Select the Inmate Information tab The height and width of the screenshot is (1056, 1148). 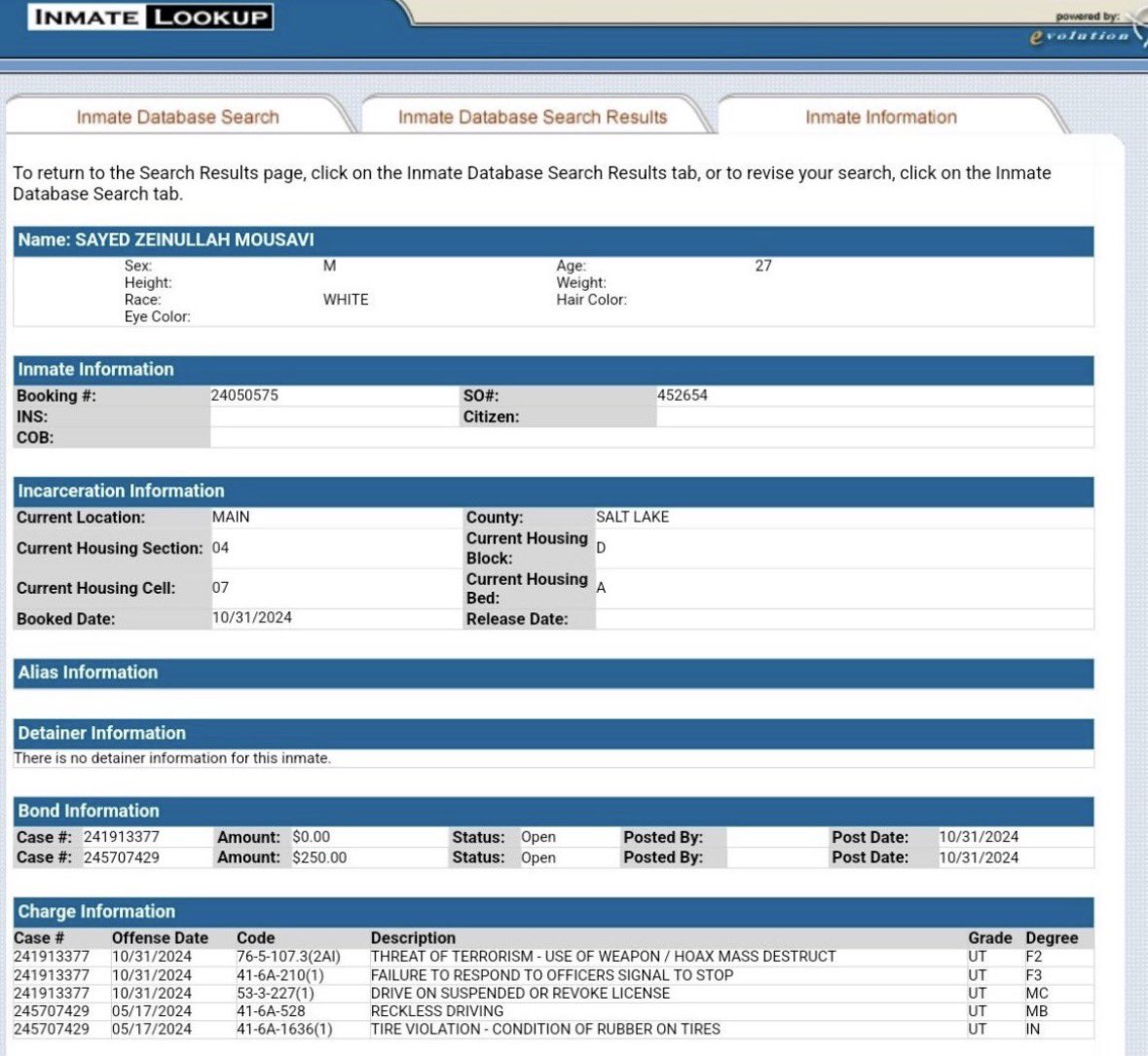pos(881,117)
